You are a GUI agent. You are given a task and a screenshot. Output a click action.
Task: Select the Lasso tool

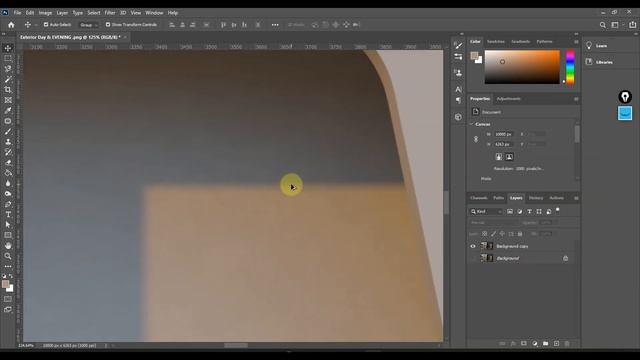click(x=8, y=69)
